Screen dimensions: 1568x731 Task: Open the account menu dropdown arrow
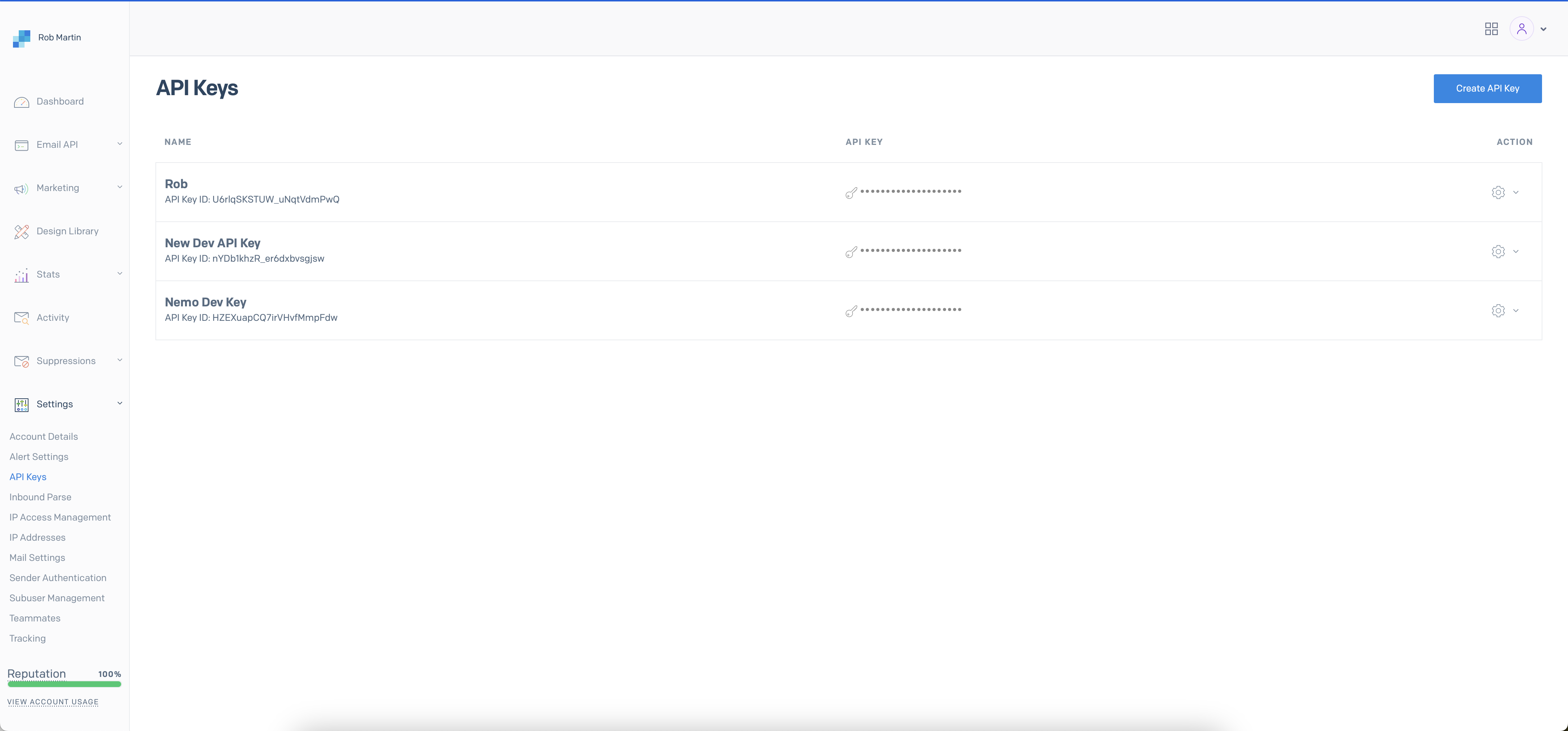pyautogui.click(x=1543, y=29)
